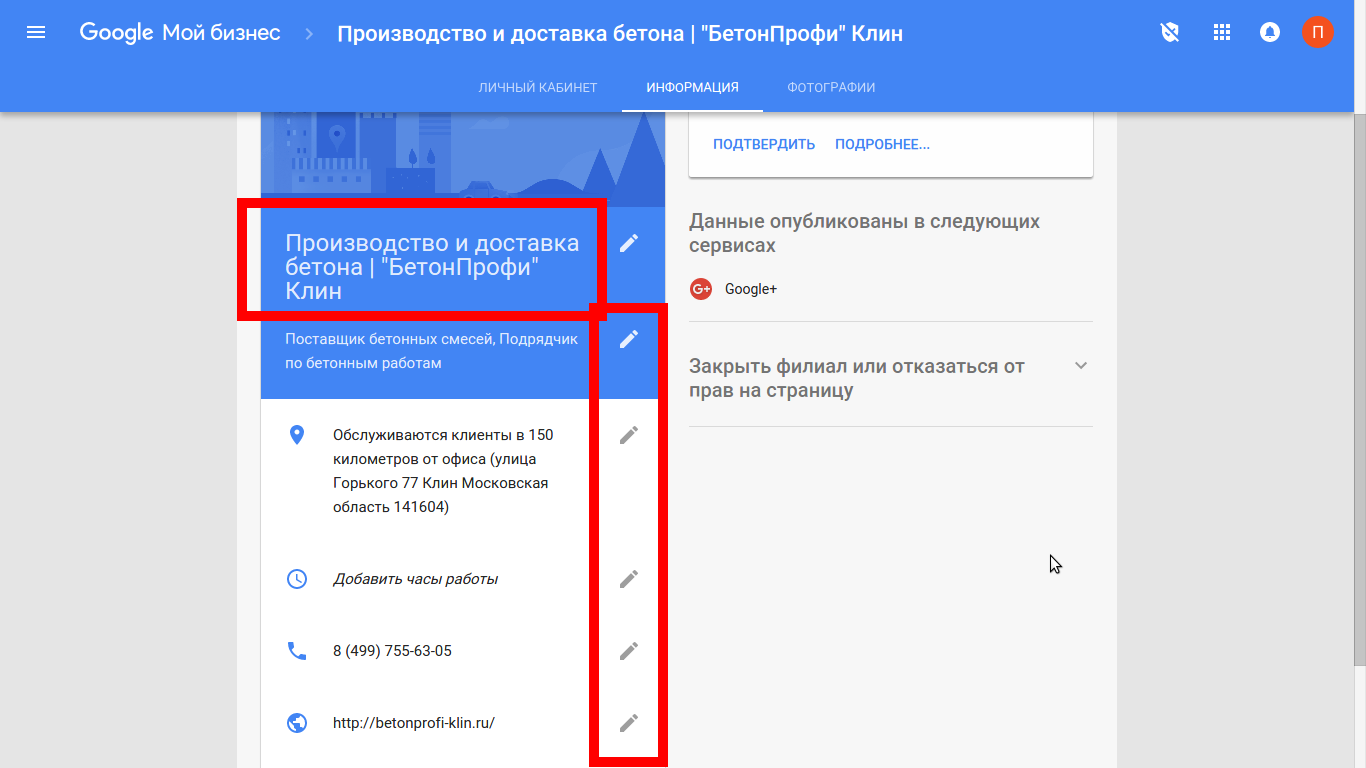This screenshot has height=768, width=1366.
Task: Open the Фотографии tab
Action: pyautogui.click(x=831, y=88)
